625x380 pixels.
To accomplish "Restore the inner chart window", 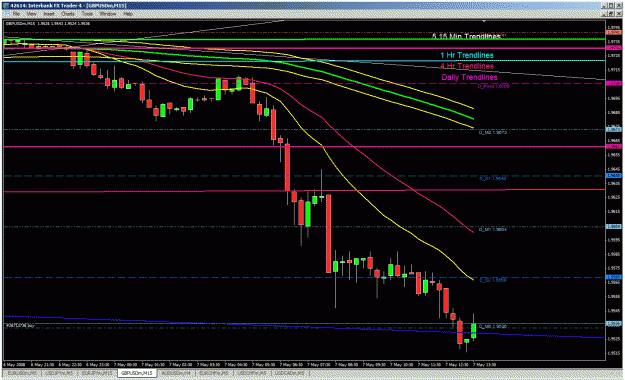I will pyautogui.click(x=611, y=14).
